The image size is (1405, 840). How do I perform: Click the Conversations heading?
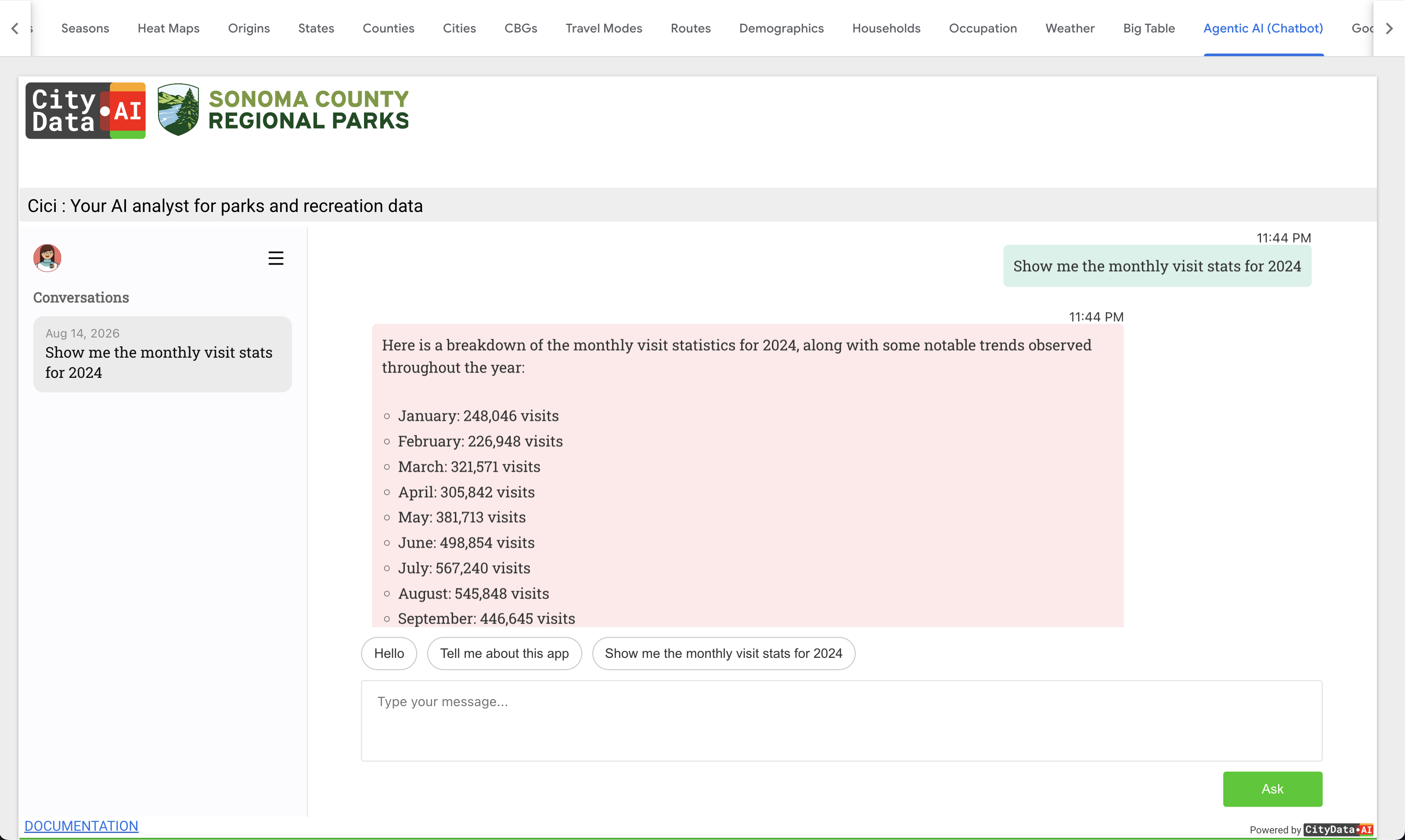click(x=81, y=297)
